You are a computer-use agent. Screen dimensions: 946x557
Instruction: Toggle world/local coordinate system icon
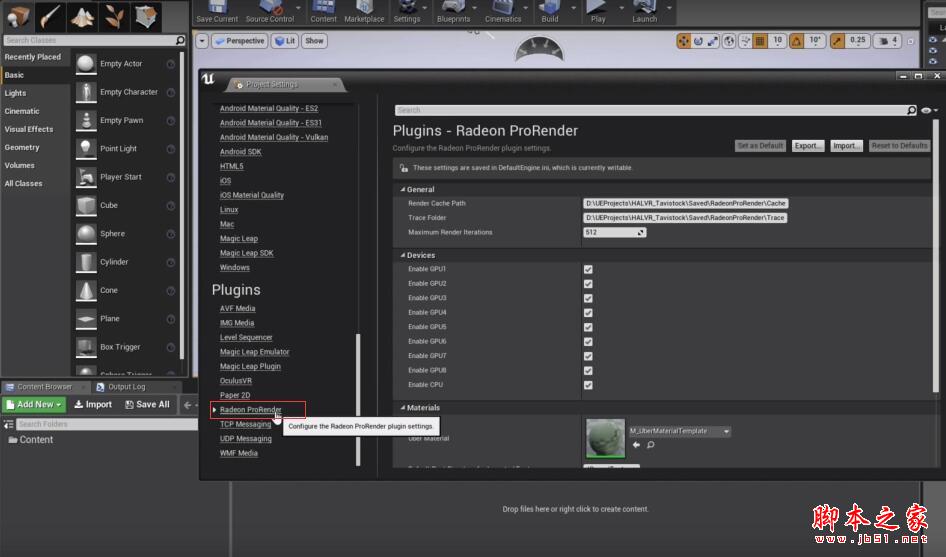(x=729, y=40)
